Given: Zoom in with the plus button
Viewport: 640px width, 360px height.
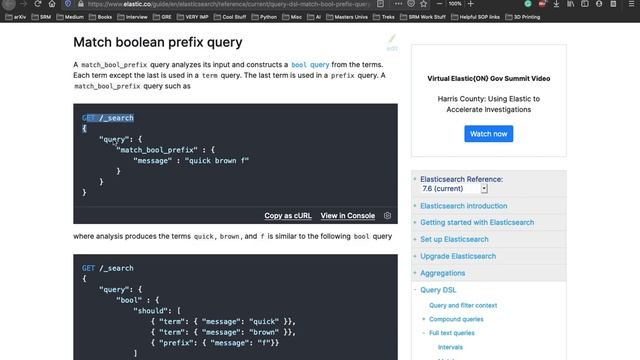Looking at the screenshot, I should click(x=471, y=4).
